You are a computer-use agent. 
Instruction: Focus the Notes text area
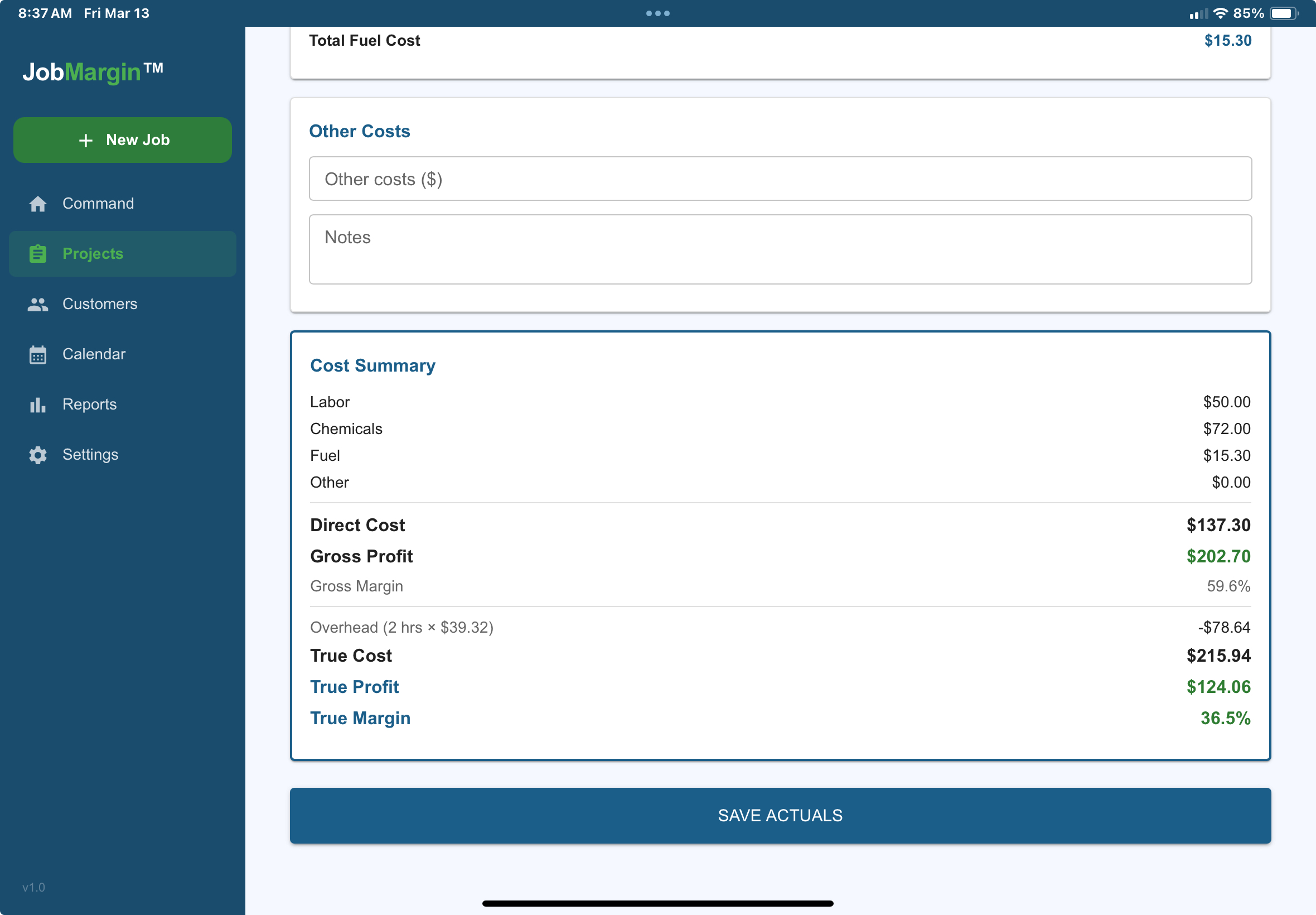(780, 249)
